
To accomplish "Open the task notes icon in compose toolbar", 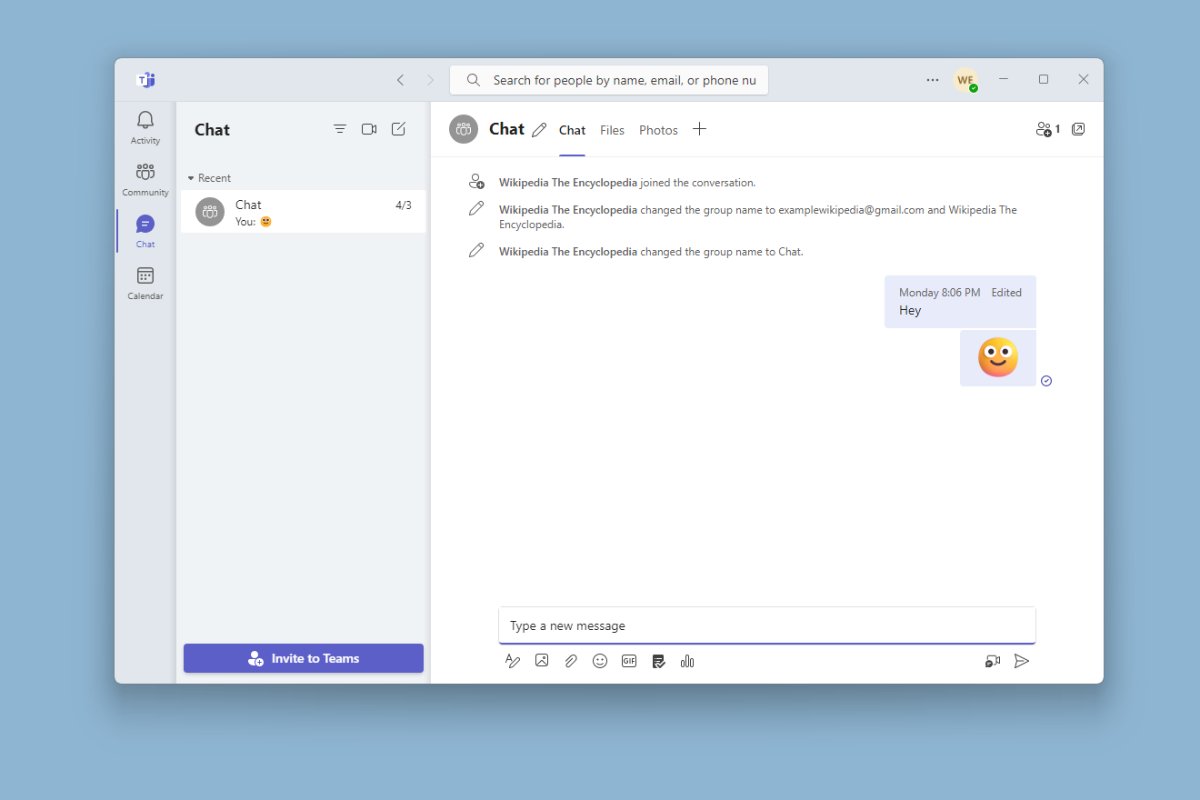I will (x=658, y=661).
